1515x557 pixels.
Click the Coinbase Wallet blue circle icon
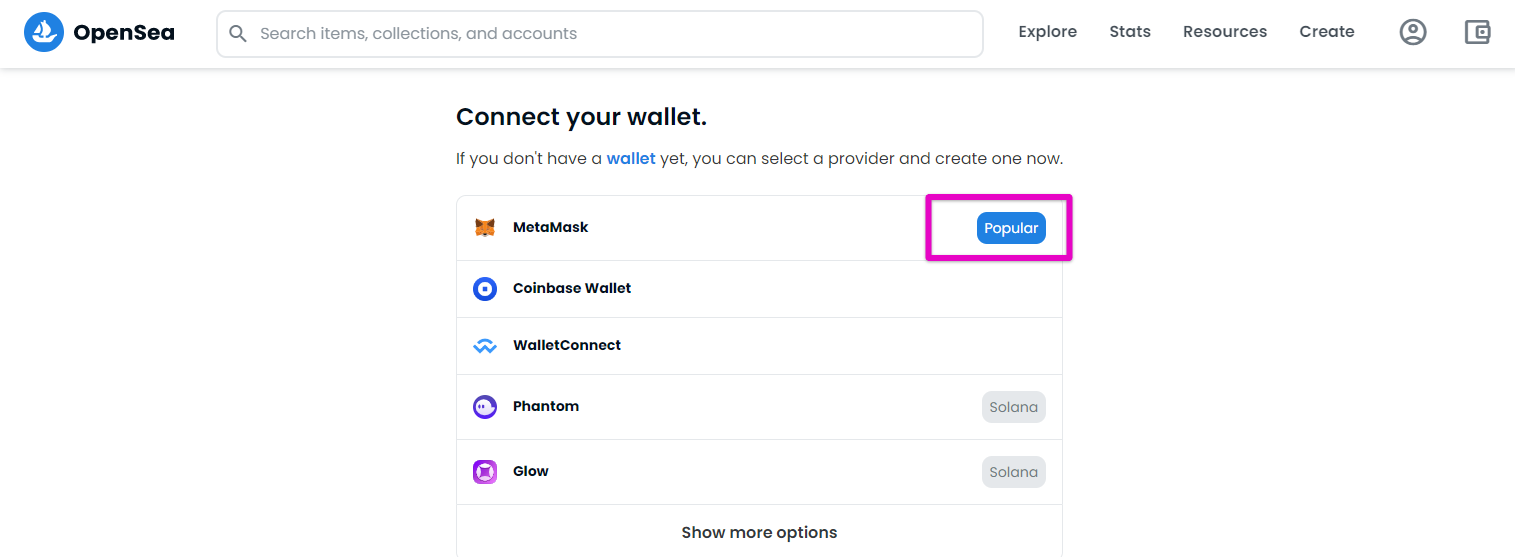(x=485, y=289)
